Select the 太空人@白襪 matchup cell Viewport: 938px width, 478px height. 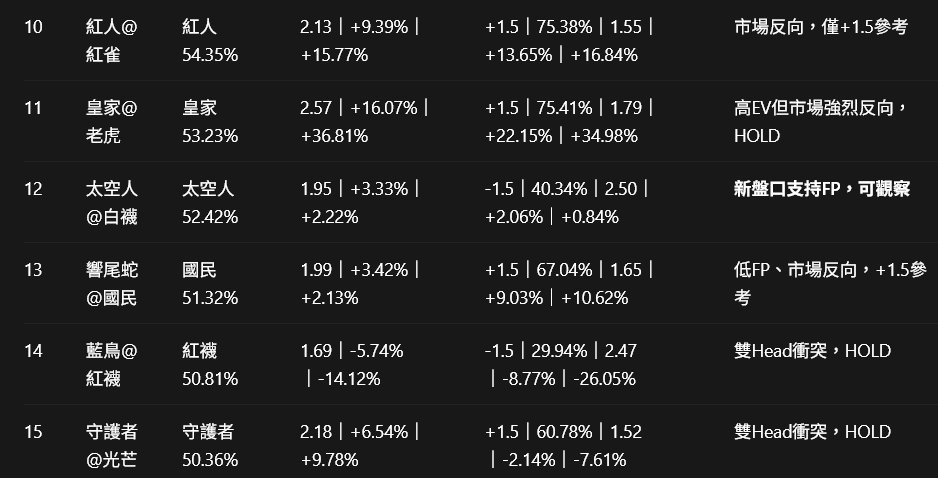(111, 203)
